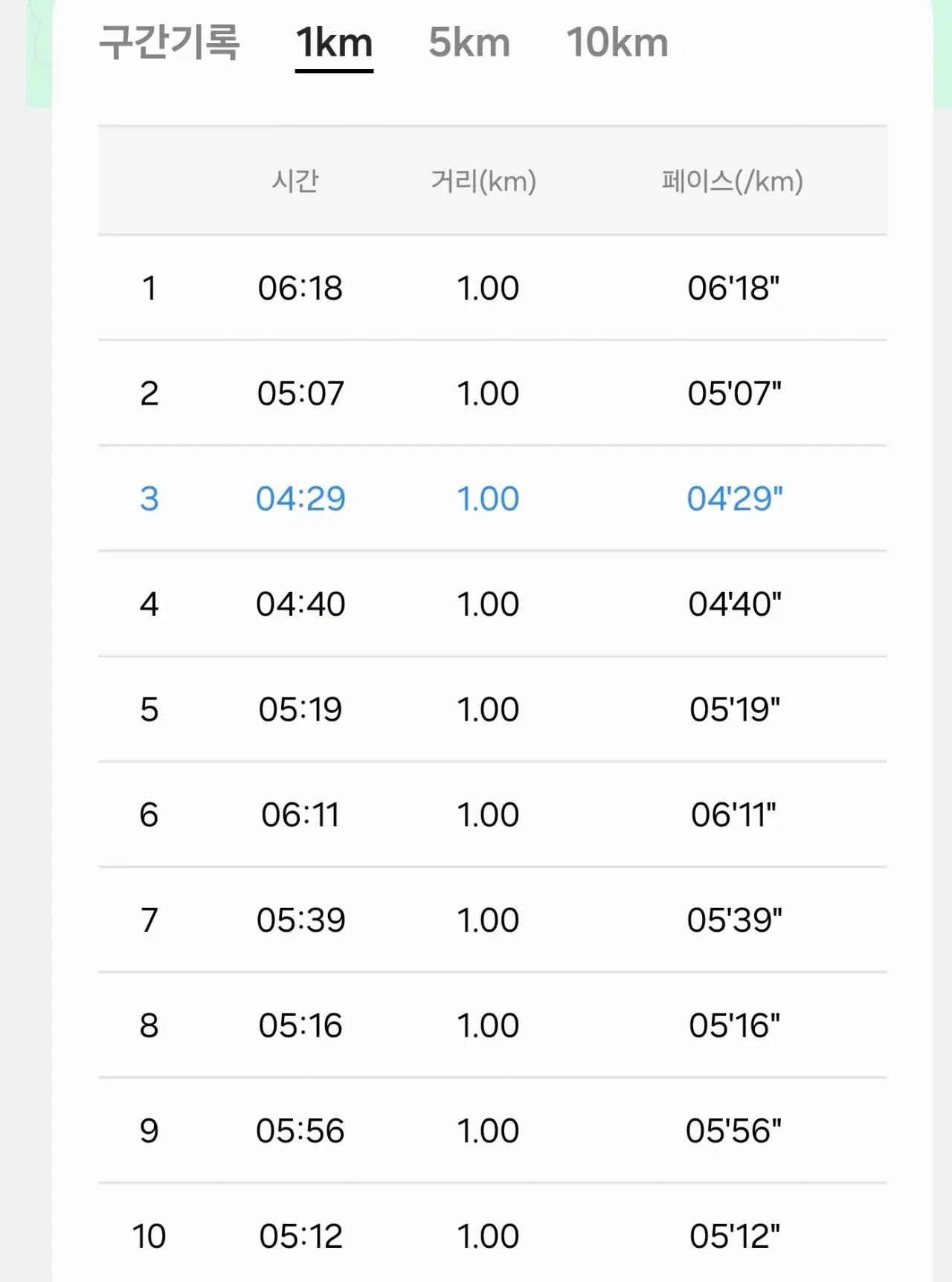Select split row 10 time 05:12
952x1282 pixels.
[x=300, y=1237]
